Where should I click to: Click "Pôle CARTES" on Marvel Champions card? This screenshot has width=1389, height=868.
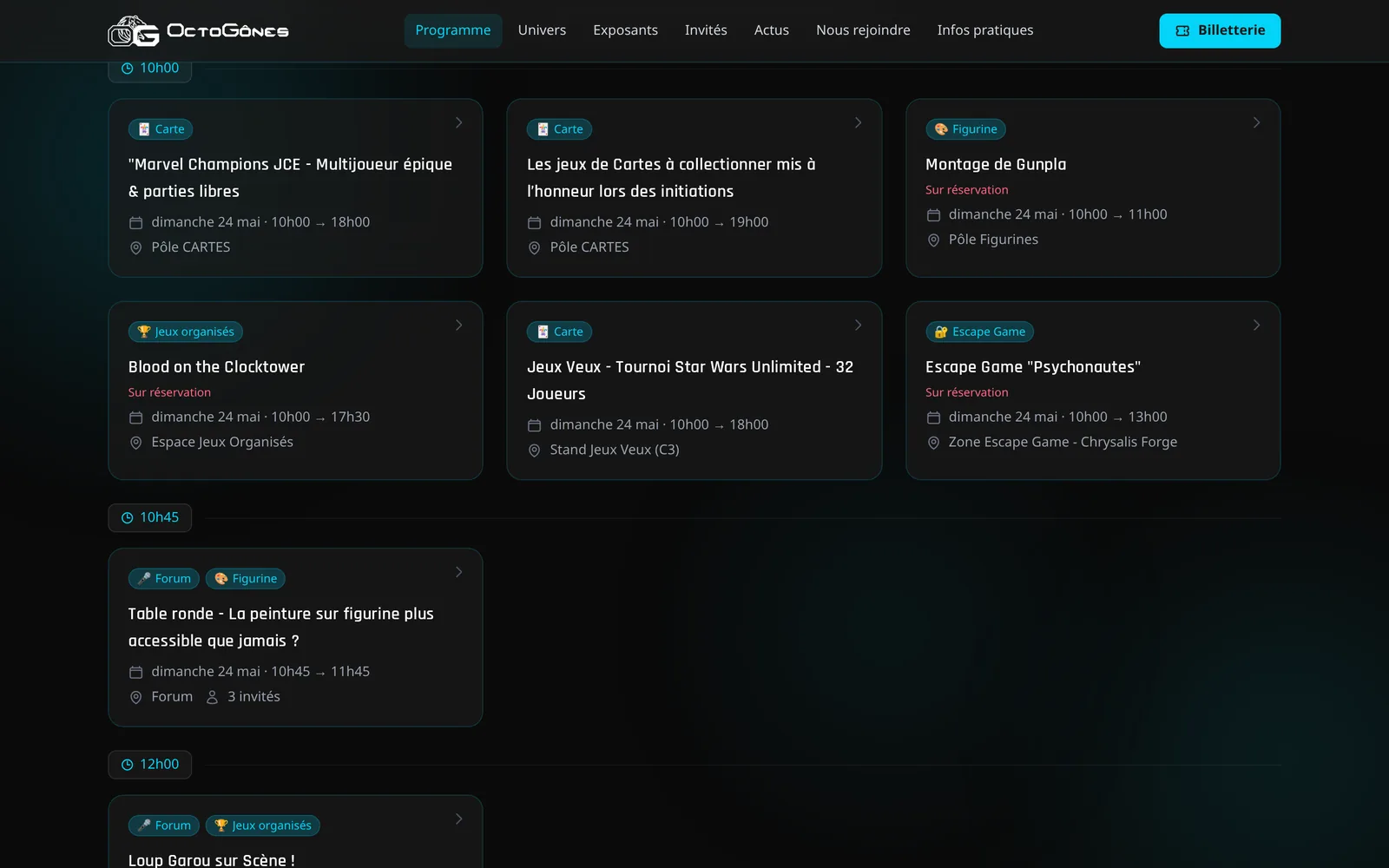tap(191, 247)
